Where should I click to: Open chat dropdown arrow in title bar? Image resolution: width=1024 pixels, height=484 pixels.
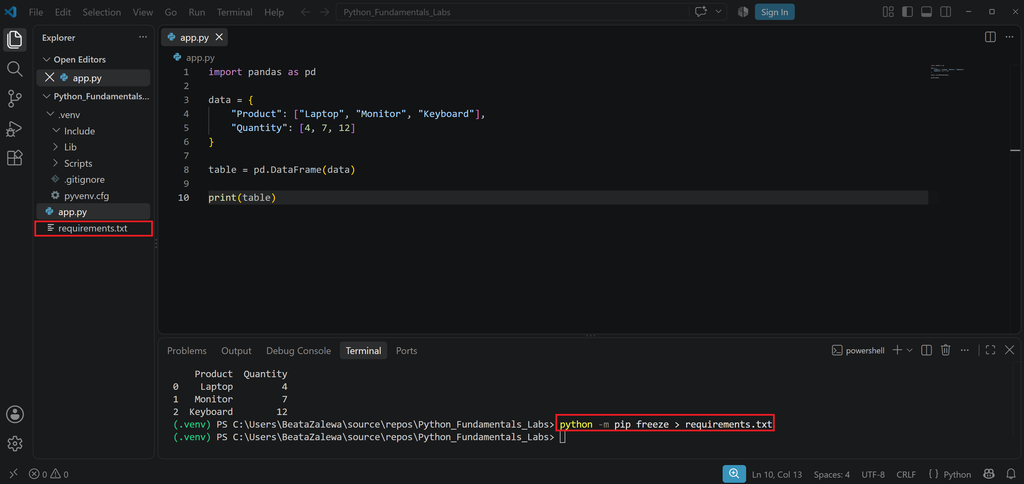(719, 12)
